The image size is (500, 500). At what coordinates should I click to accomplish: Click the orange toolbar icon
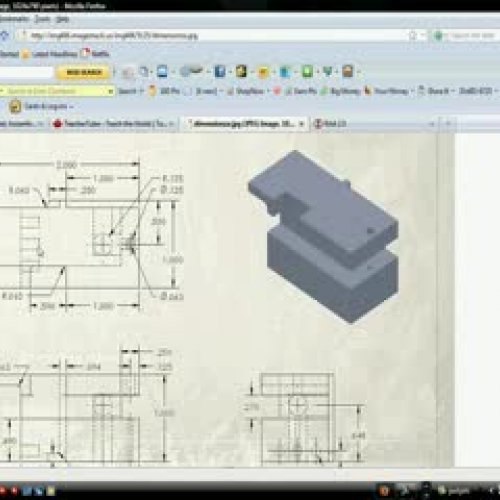pos(263,72)
